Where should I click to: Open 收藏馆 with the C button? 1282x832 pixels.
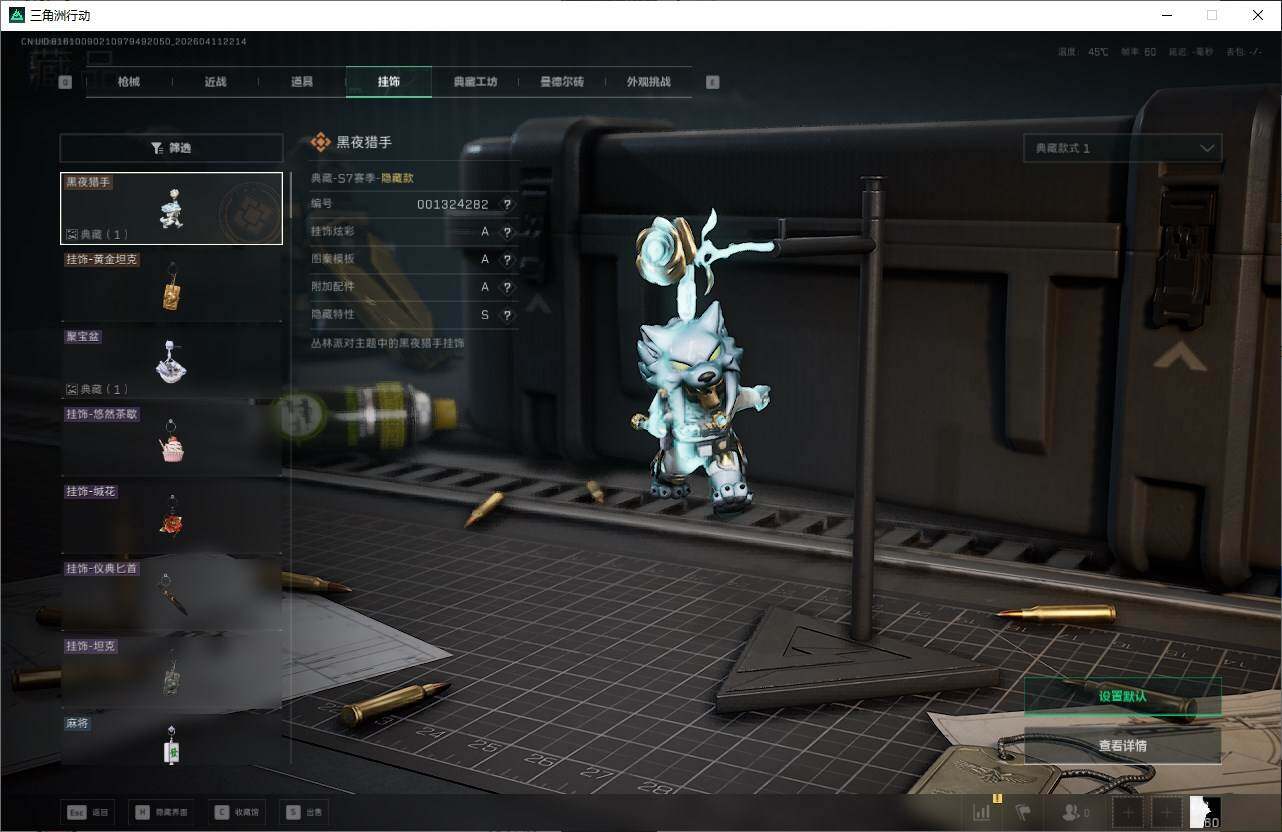(x=236, y=813)
